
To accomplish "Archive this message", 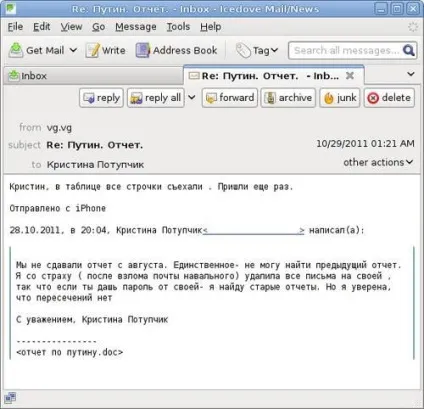I will tap(288, 98).
